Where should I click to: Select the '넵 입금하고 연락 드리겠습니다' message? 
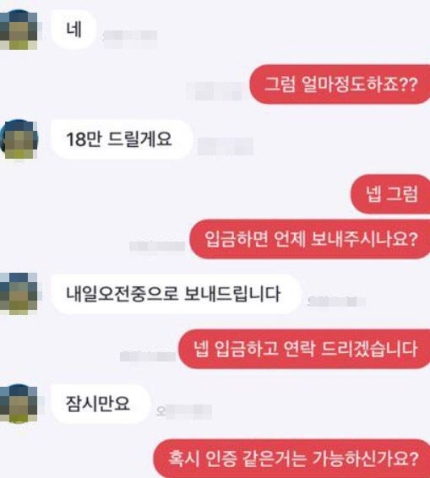pyautogui.click(x=304, y=349)
